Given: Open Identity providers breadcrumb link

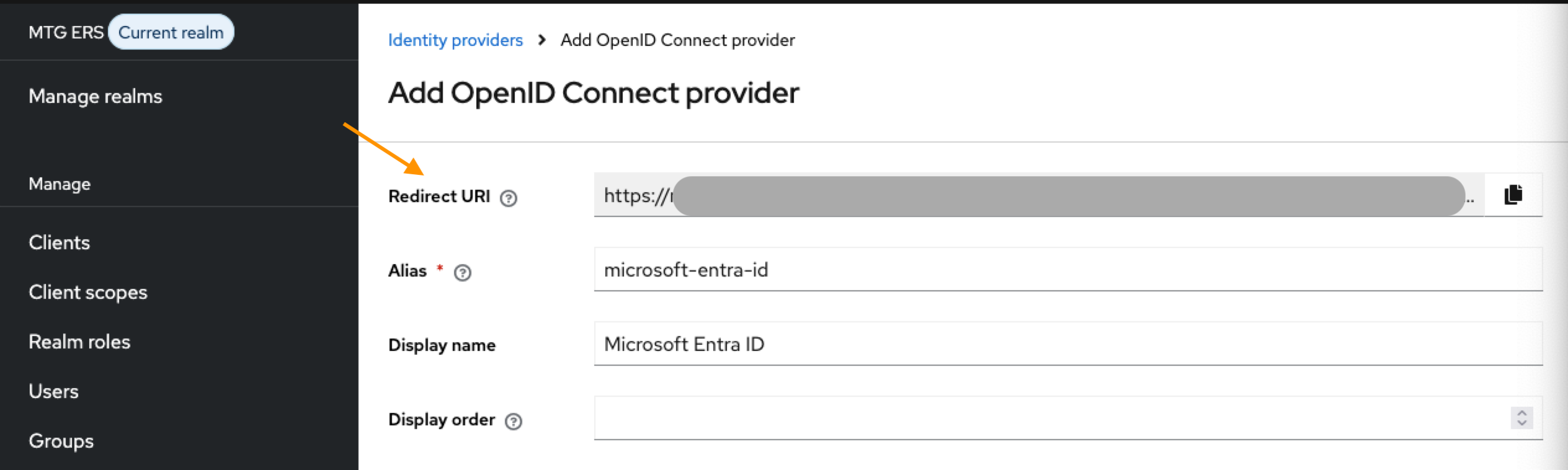Looking at the screenshot, I should pyautogui.click(x=455, y=40).
